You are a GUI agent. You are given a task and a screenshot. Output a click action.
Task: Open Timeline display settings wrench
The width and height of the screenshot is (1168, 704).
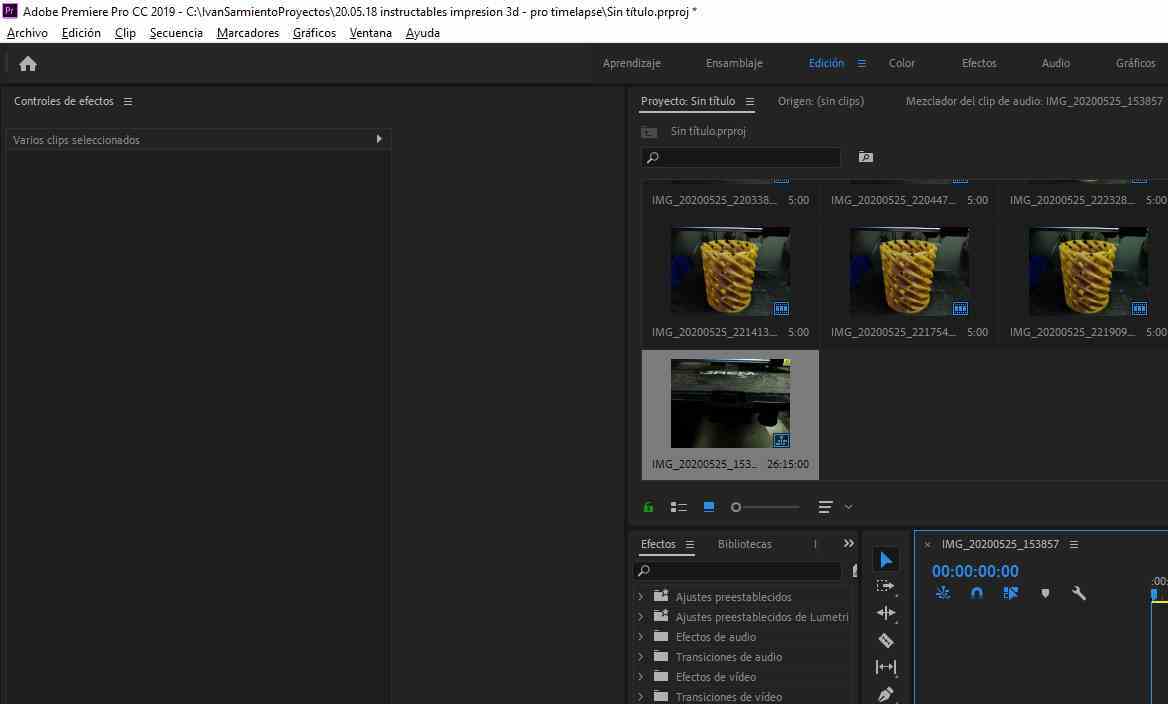click(1079, 593)
